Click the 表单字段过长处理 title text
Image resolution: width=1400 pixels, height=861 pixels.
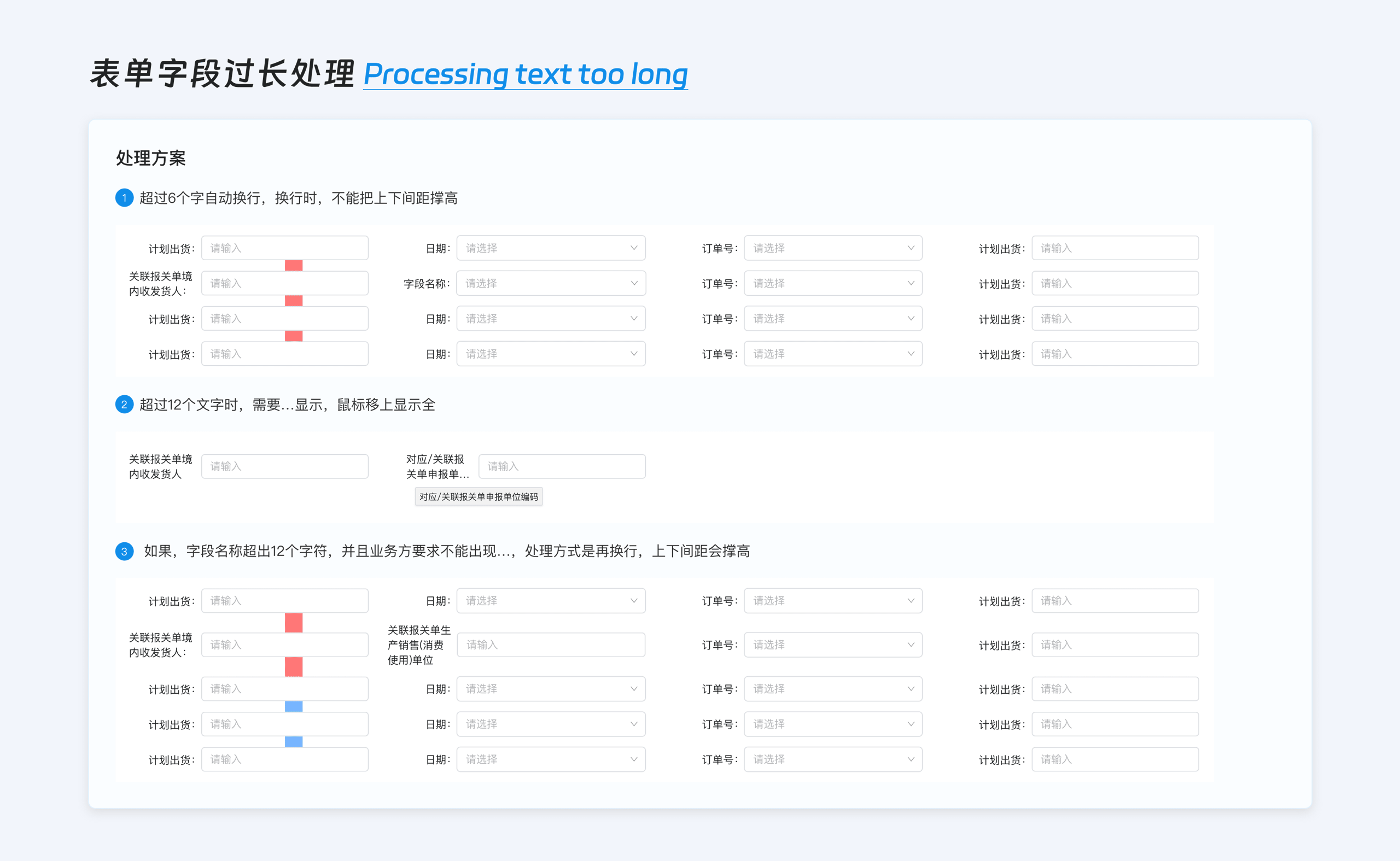pyautogui.click(x=222, y=74)
